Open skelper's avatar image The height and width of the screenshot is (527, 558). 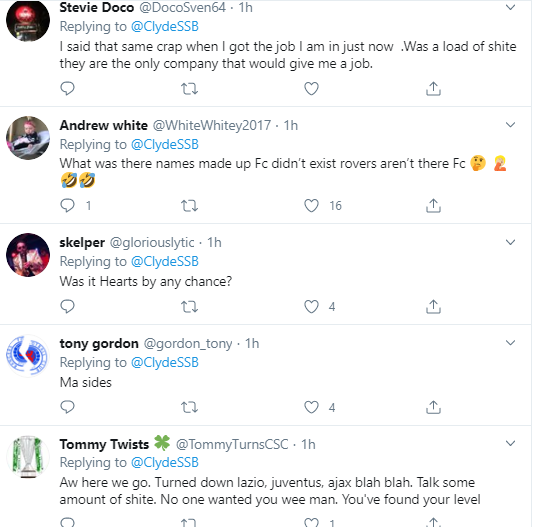pos(28,255)
